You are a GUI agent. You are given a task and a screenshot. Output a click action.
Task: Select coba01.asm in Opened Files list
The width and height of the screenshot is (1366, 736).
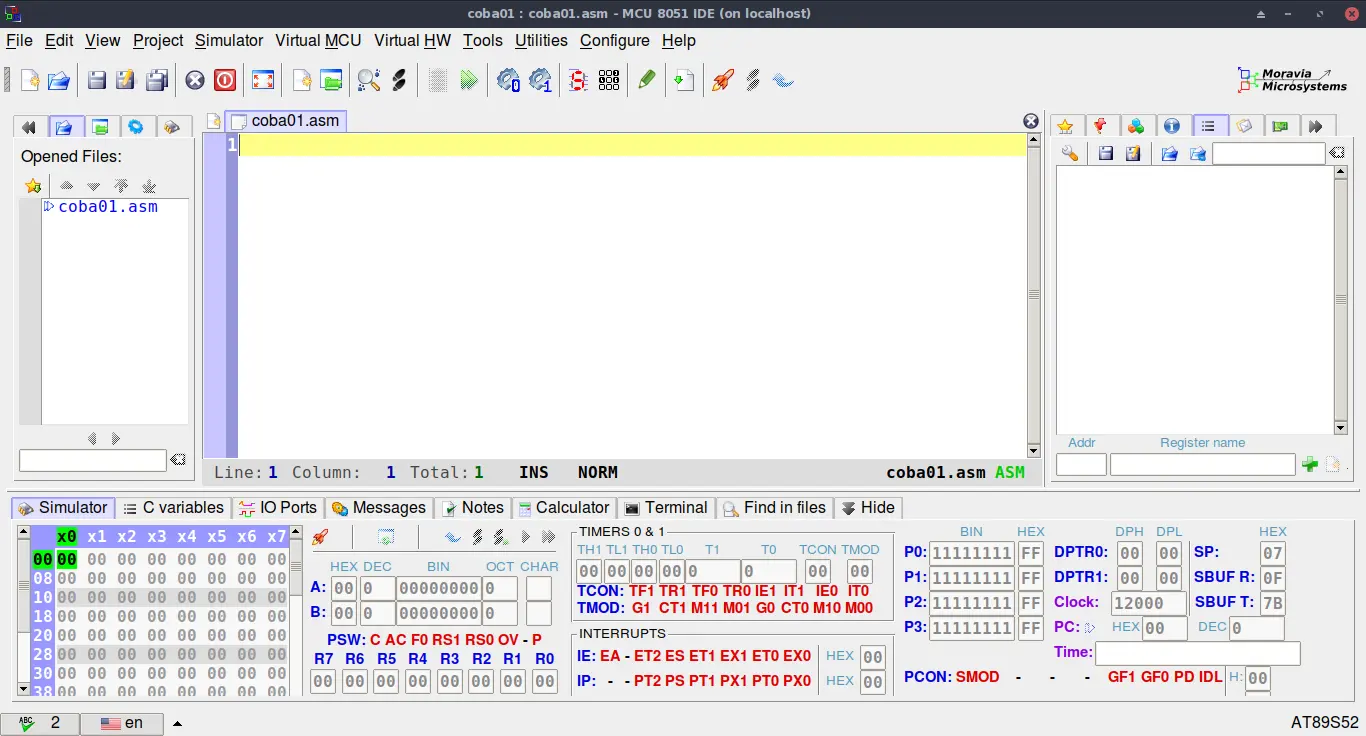[x=108, y=207]
